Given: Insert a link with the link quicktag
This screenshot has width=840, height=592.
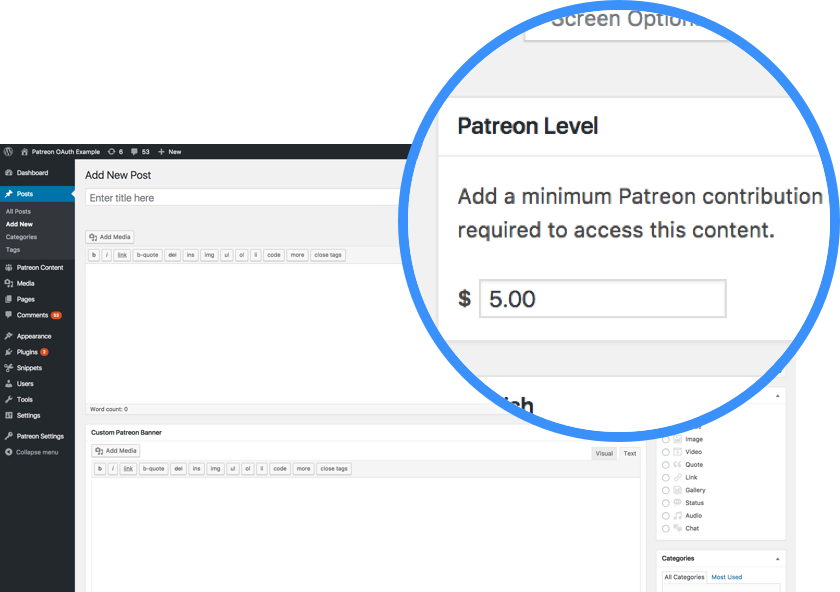Looking at the screenshot, I should tap(122, 255).
